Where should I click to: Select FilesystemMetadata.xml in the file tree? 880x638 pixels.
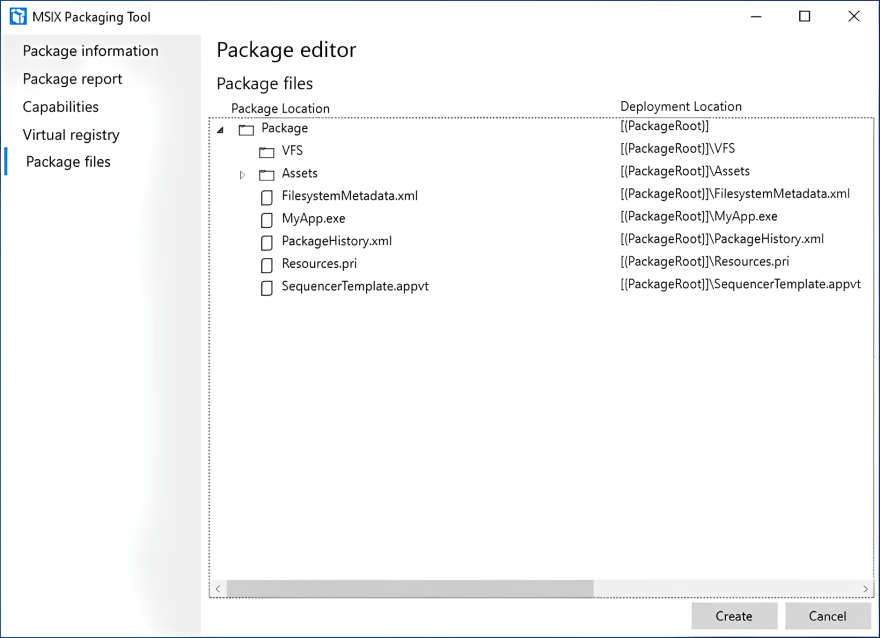(350, 196)
